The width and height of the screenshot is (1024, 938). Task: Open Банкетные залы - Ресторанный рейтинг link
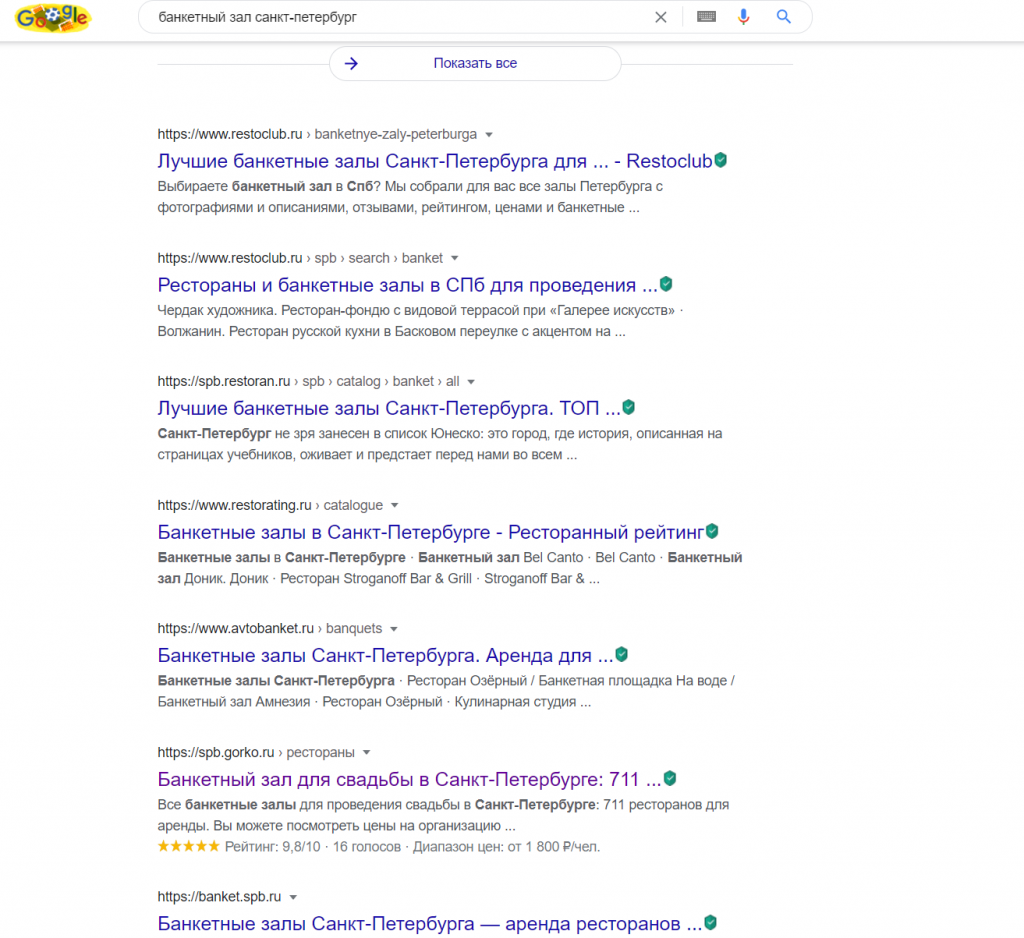pos(430,532)
